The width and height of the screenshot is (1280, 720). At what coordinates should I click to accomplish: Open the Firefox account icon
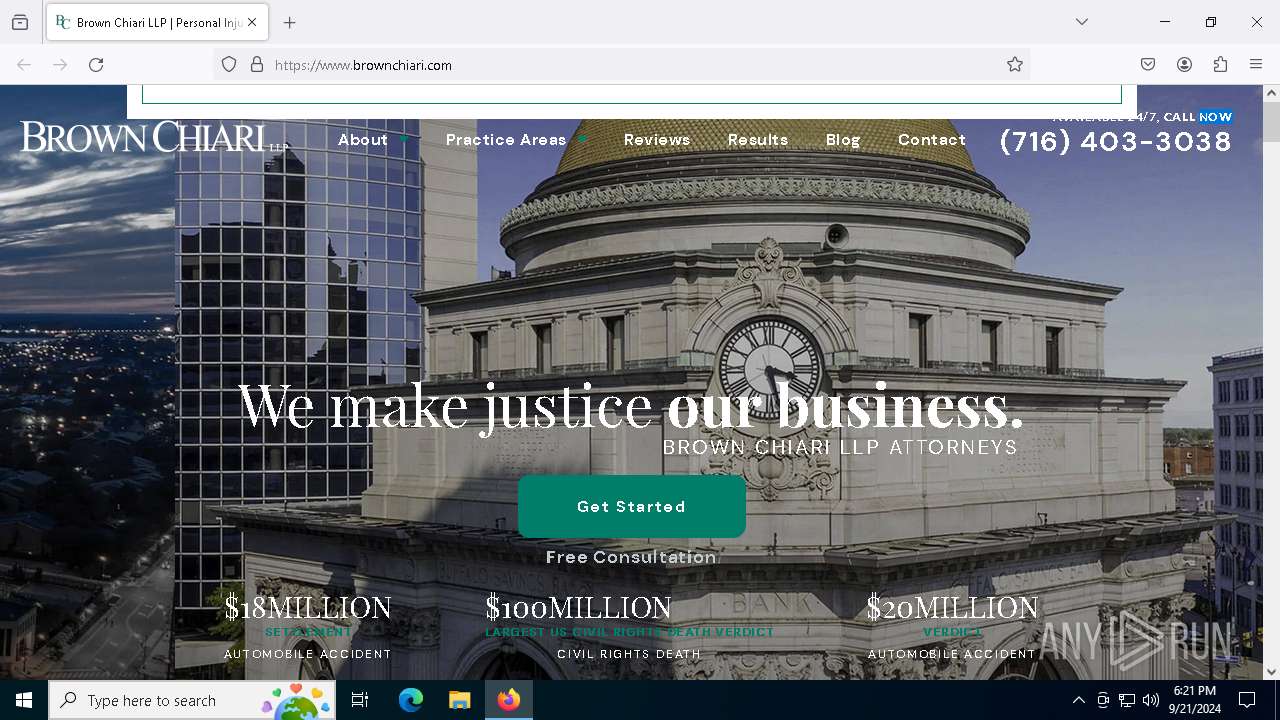(1184, 64)
